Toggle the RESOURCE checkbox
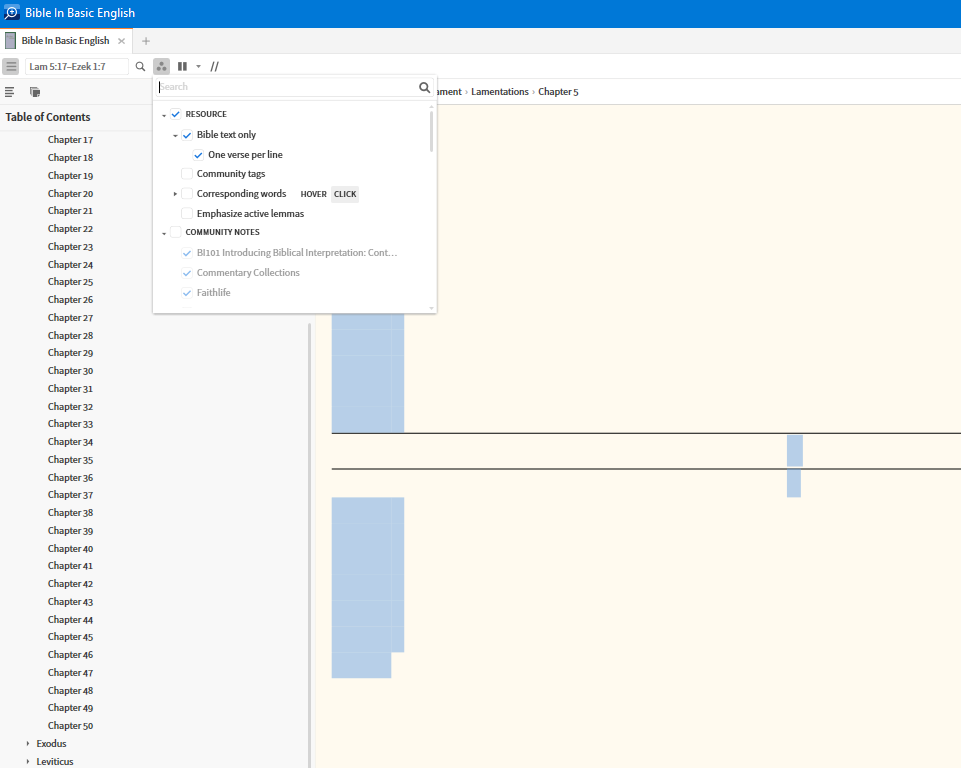Screen dimensions: 961x768 point(176,114)
